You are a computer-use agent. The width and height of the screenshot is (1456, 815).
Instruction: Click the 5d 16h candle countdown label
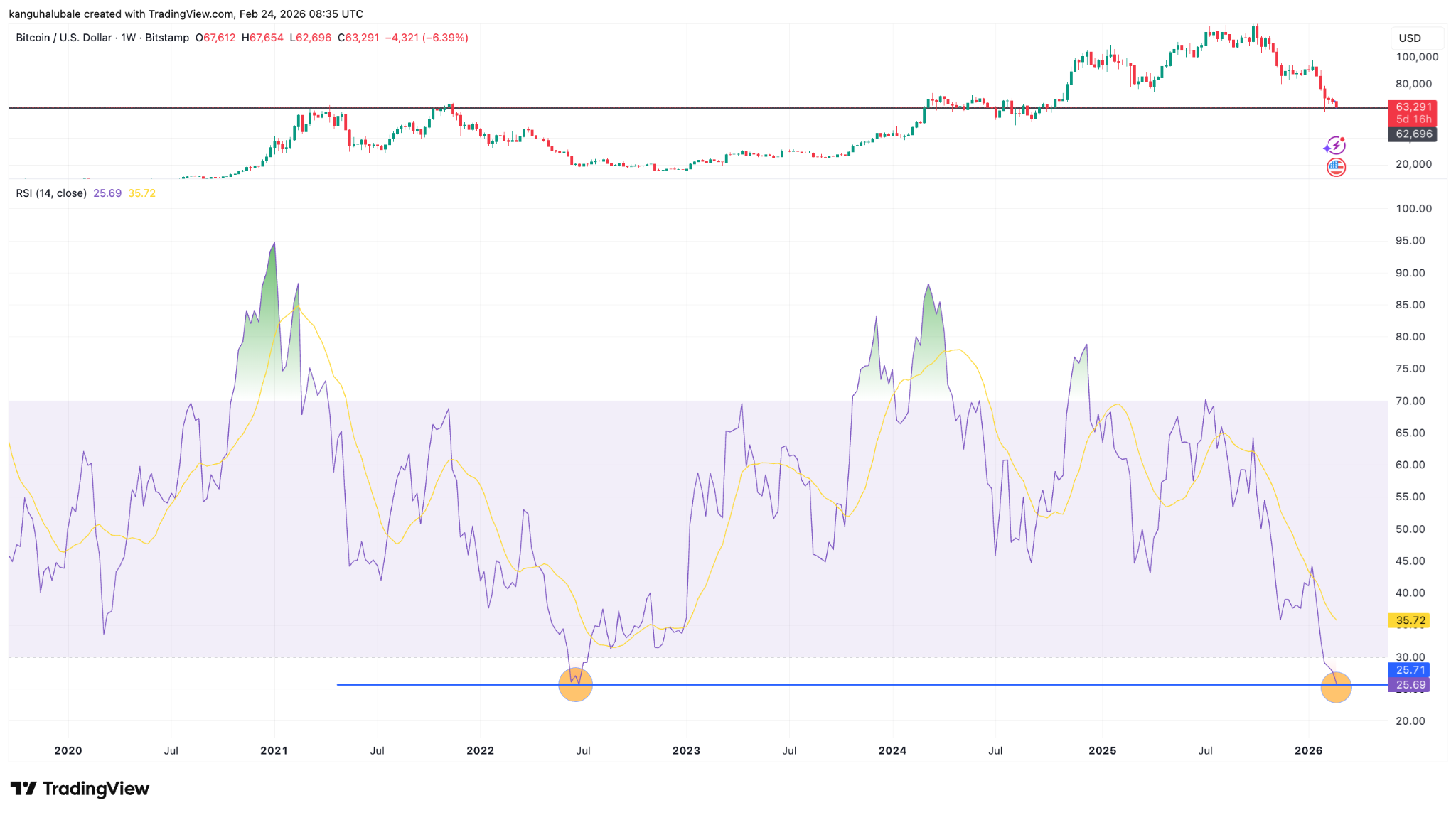coord(1413,119)
